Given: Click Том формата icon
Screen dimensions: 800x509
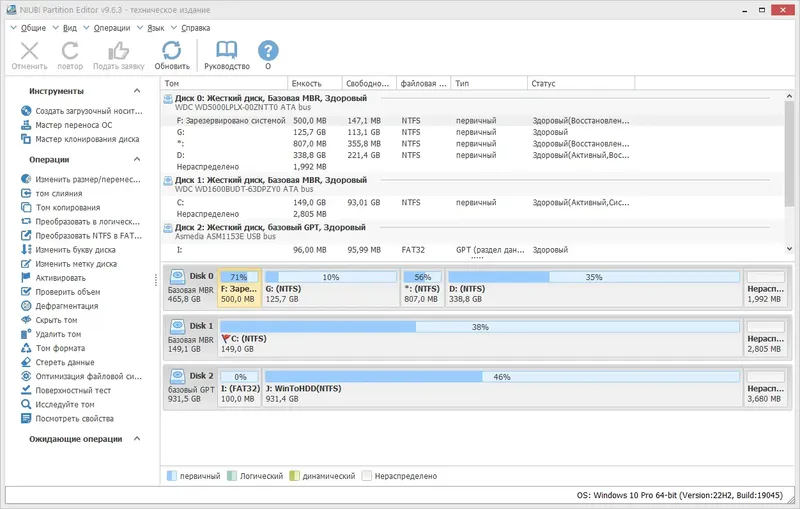Looking at the screenshot, I should [26, 348].
